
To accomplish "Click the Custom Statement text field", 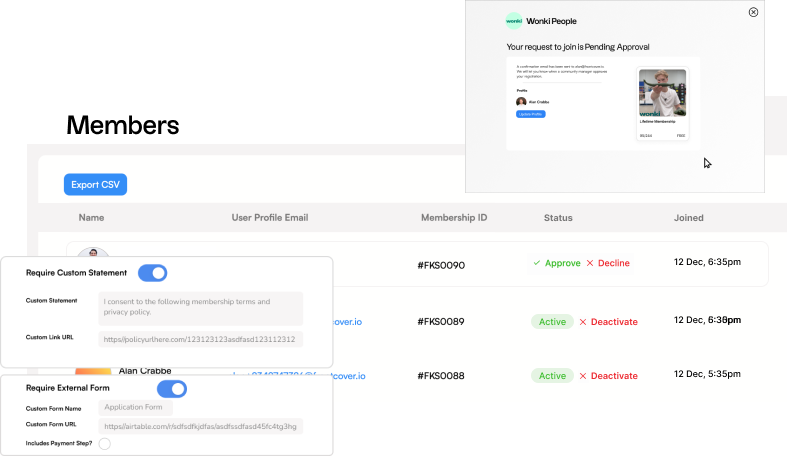I will point(201,307).
